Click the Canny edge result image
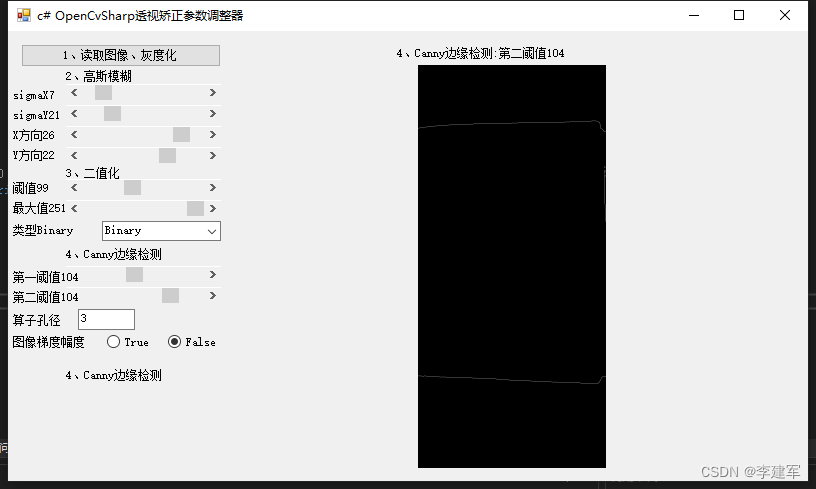This screenshot has height=489, width=816. (x=512, y=266)
